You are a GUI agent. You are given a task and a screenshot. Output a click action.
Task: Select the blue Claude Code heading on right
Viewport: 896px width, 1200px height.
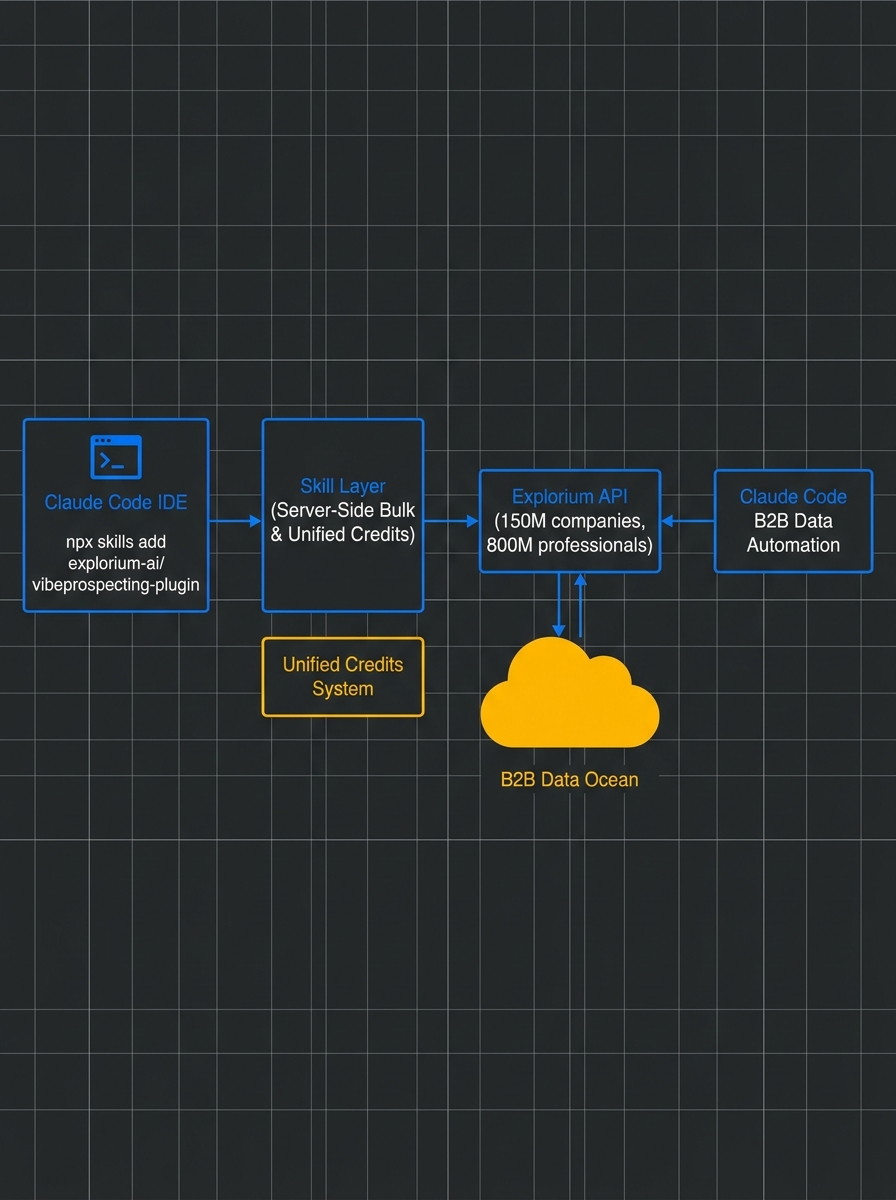pos(793,496)
